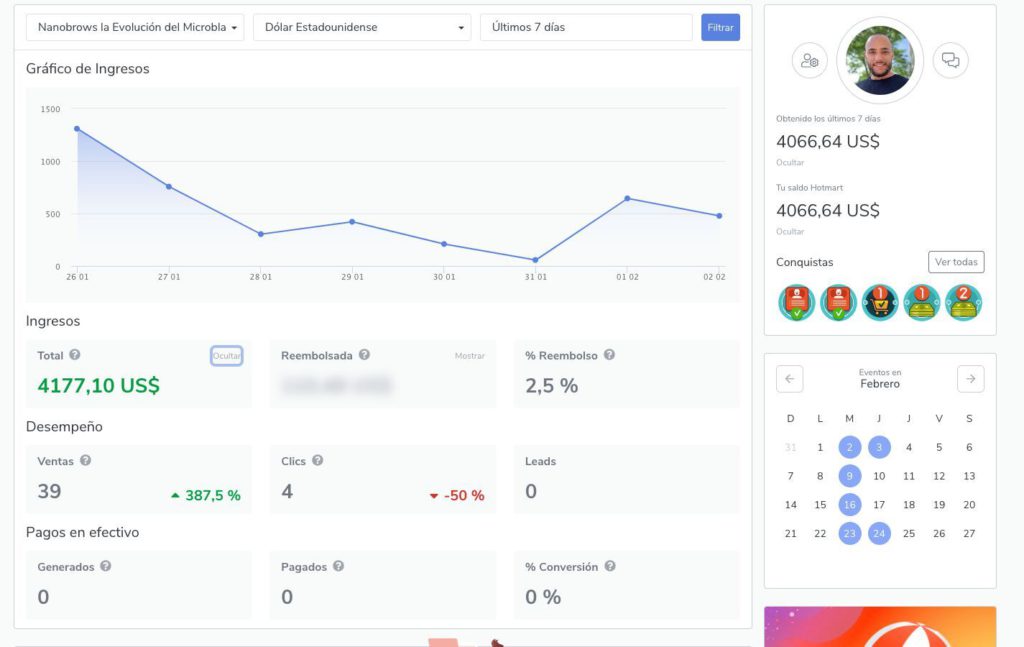Click the chart data point for 29 01
Image resolution: width=1024 pixels, height=647 pixels.
tap(352, 222)
